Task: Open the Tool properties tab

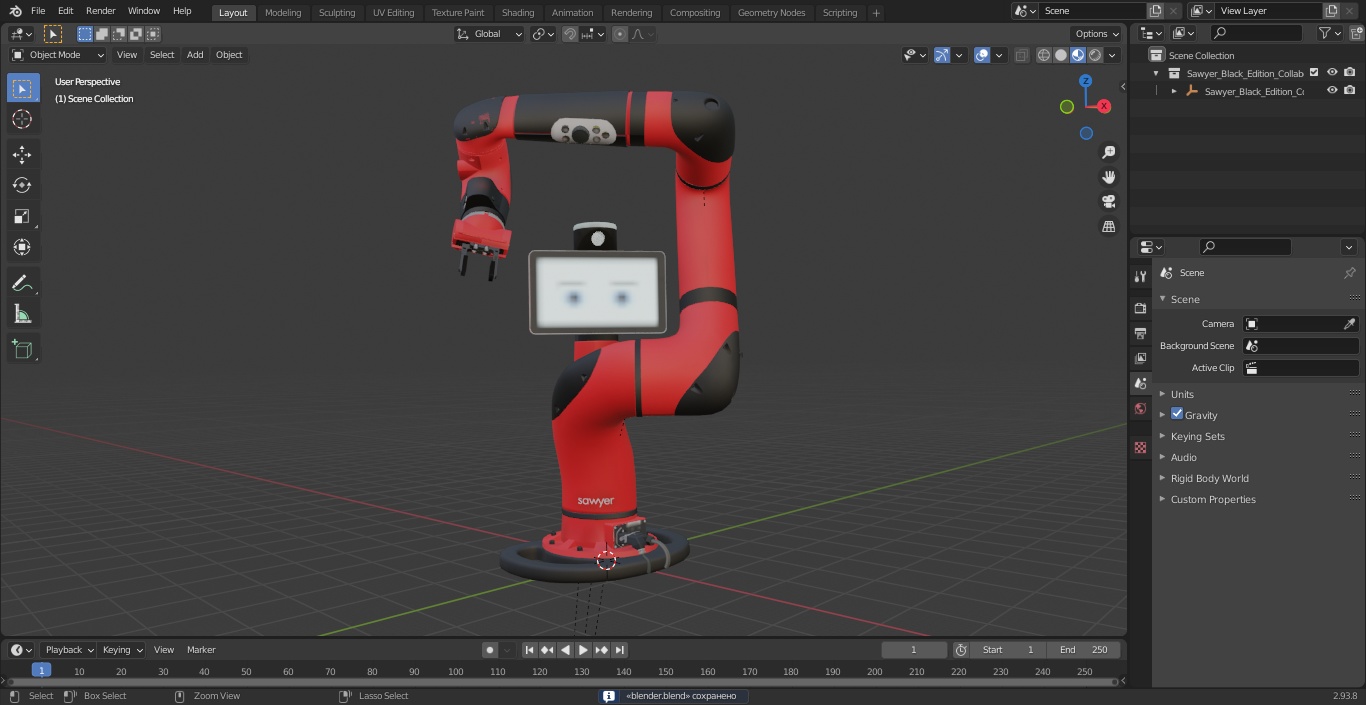Action: (x=1140, y=277)
